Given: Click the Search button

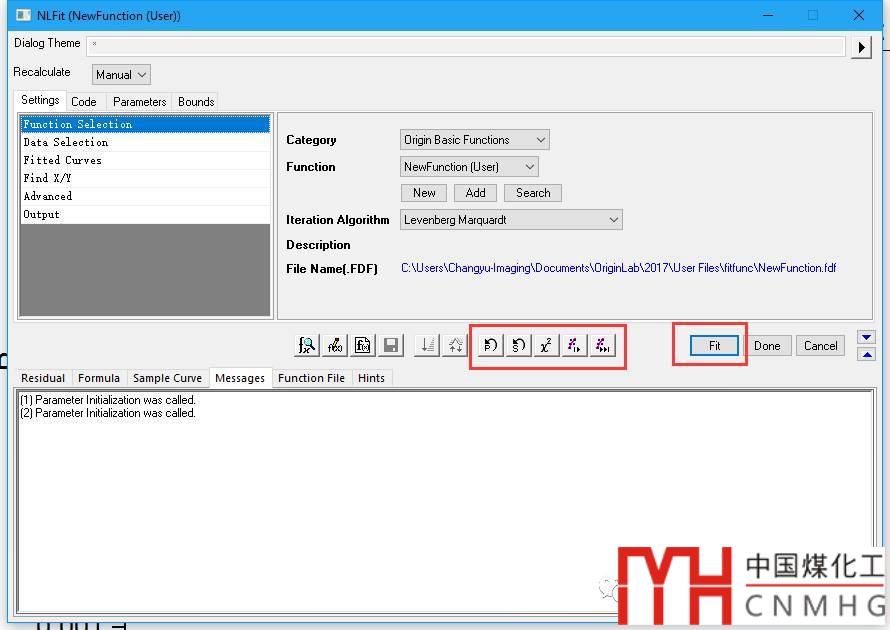Looking at the screenshot, I should 533,193.
